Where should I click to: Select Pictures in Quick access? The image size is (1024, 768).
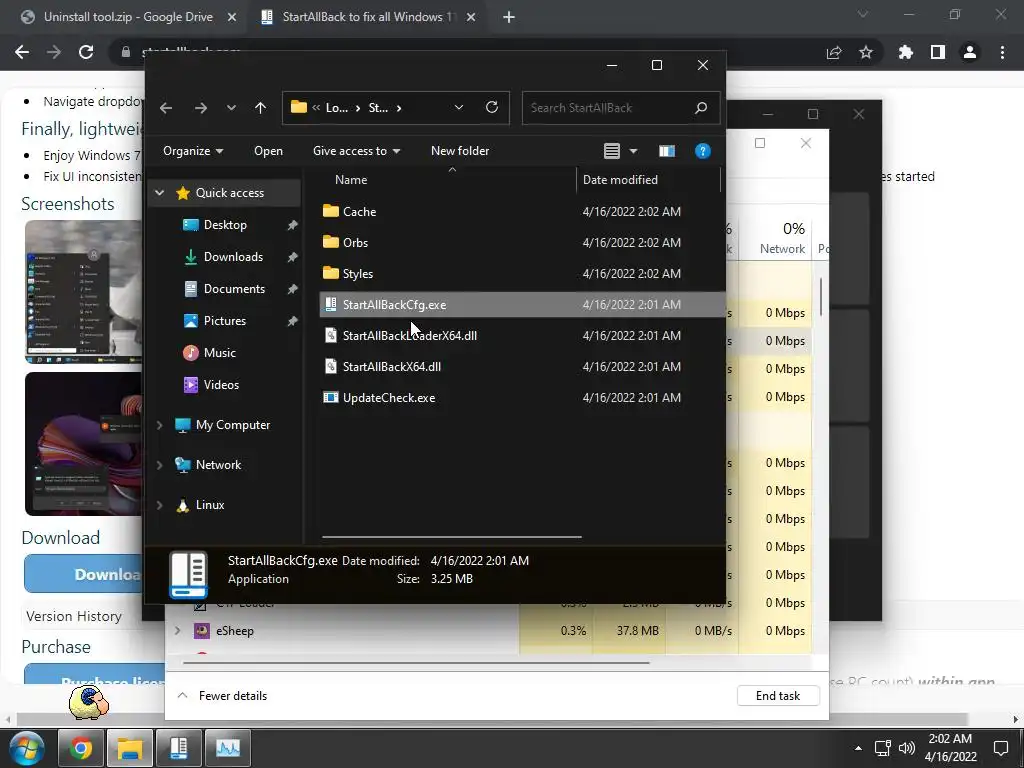[x=224, y=321]
